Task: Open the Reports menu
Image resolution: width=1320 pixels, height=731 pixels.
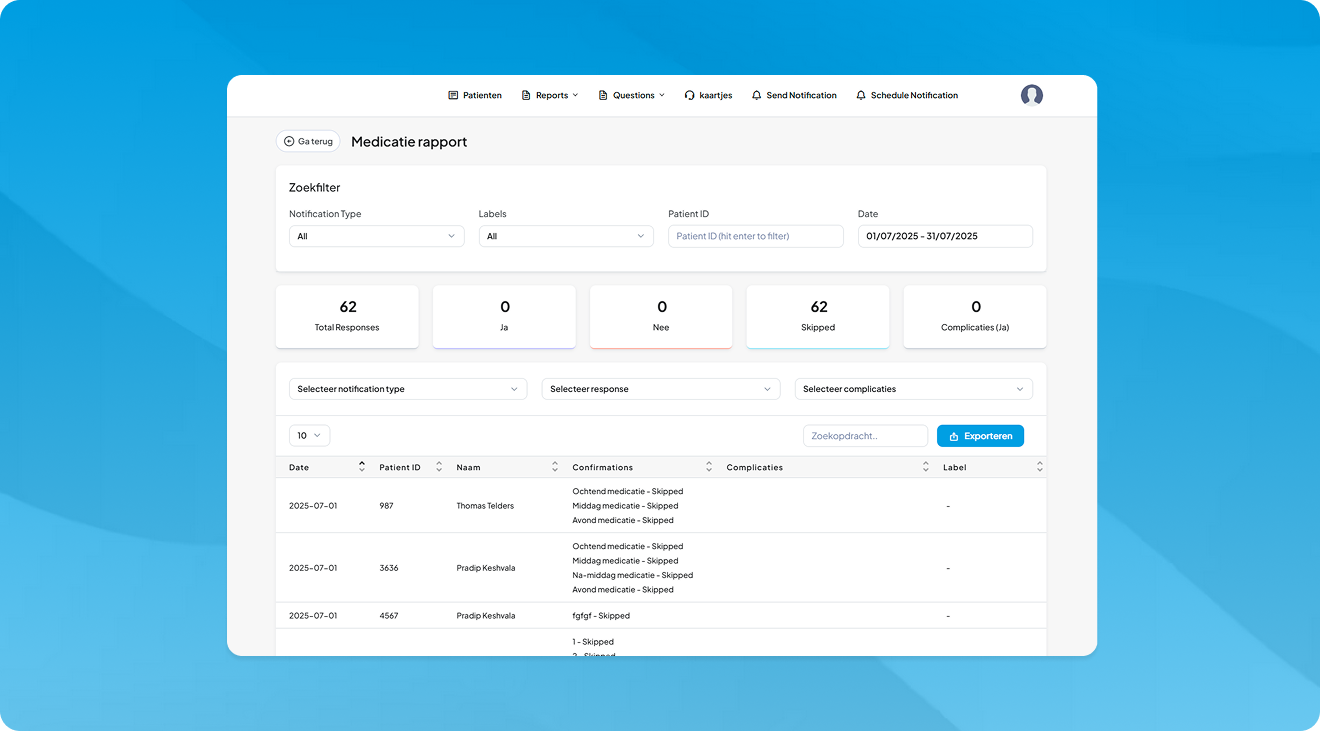Action: click(550, 95)
